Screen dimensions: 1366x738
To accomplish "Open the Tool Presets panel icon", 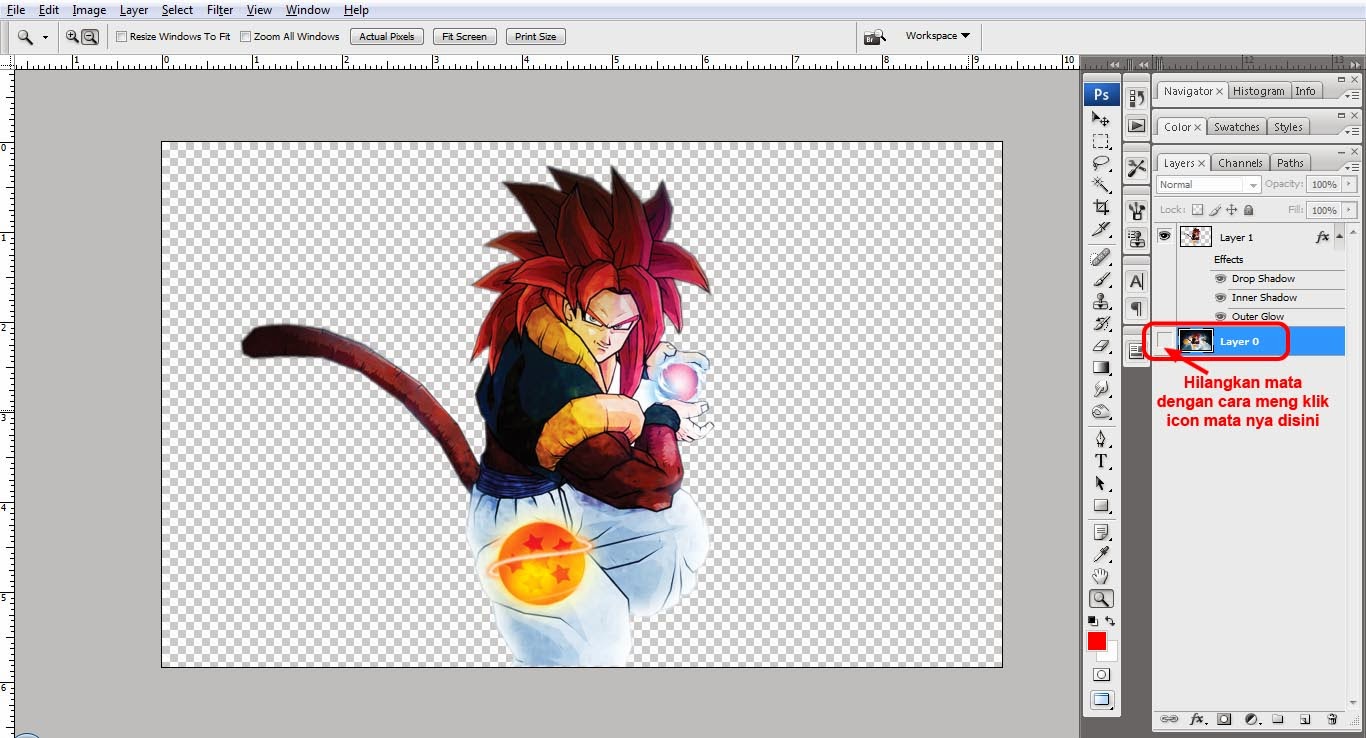I will click(1136, 168).
